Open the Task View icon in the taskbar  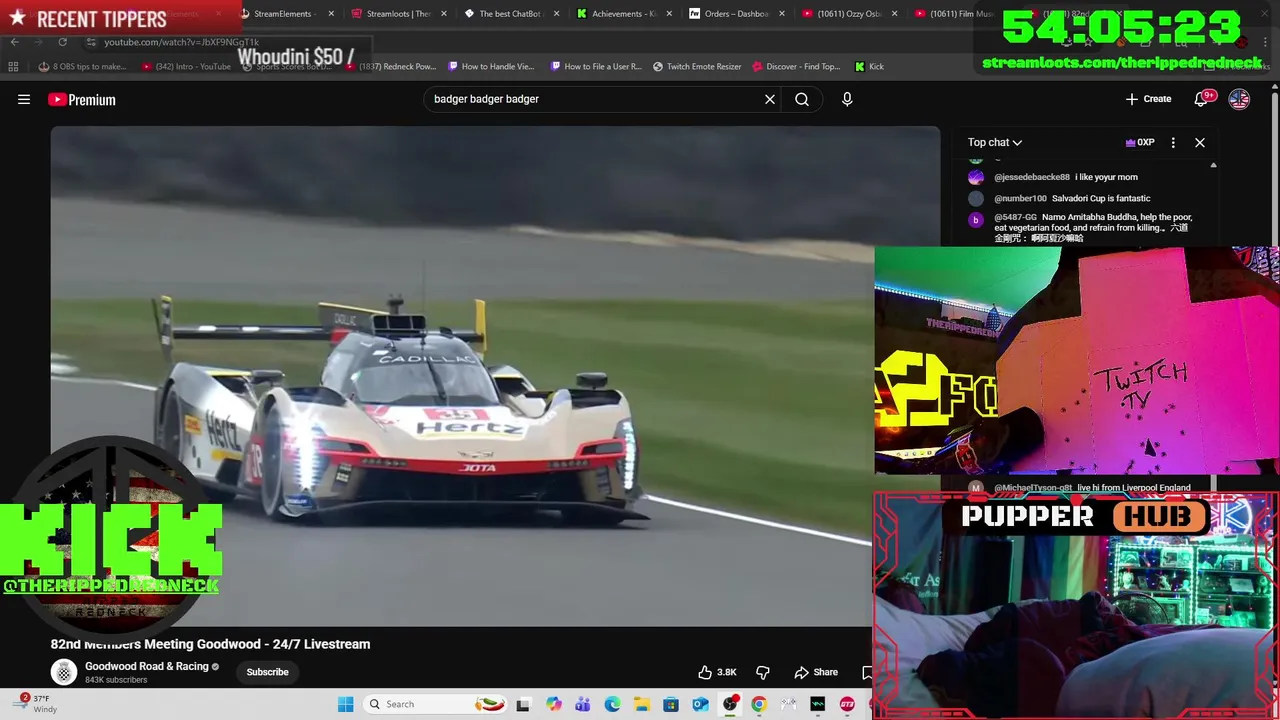point(522,704)
